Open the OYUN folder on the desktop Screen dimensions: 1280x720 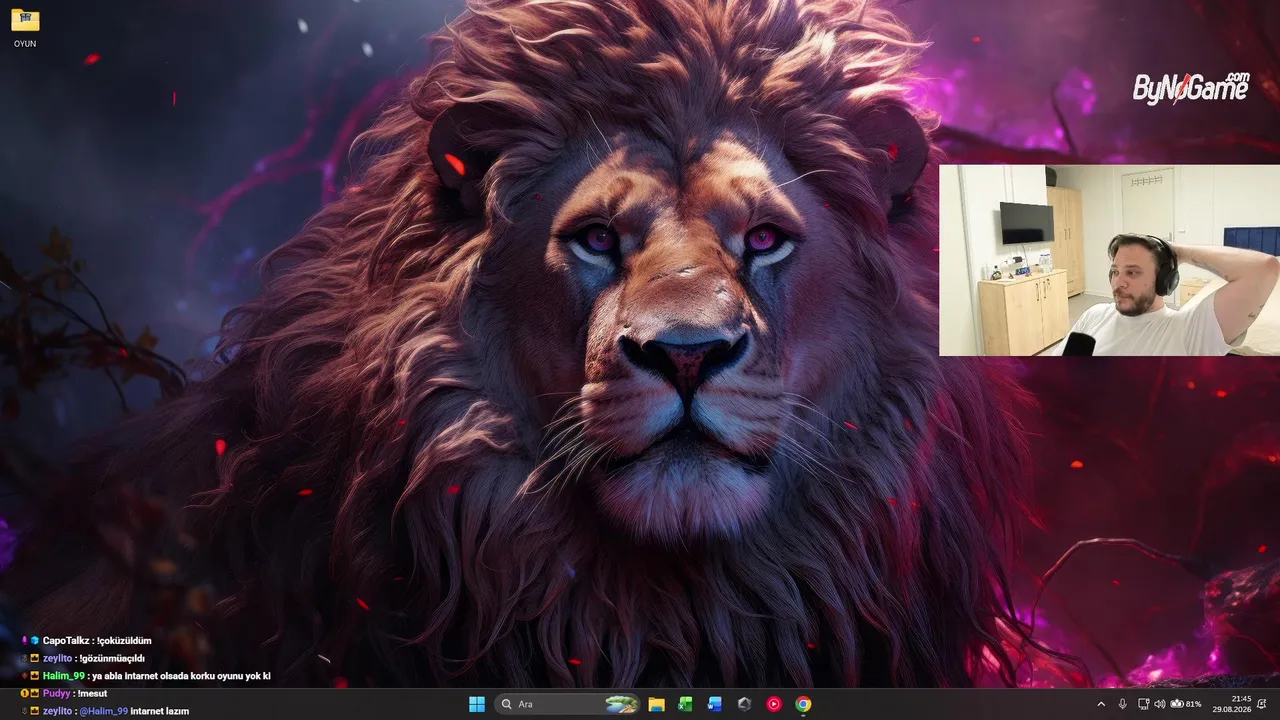[x=25, y=27]
